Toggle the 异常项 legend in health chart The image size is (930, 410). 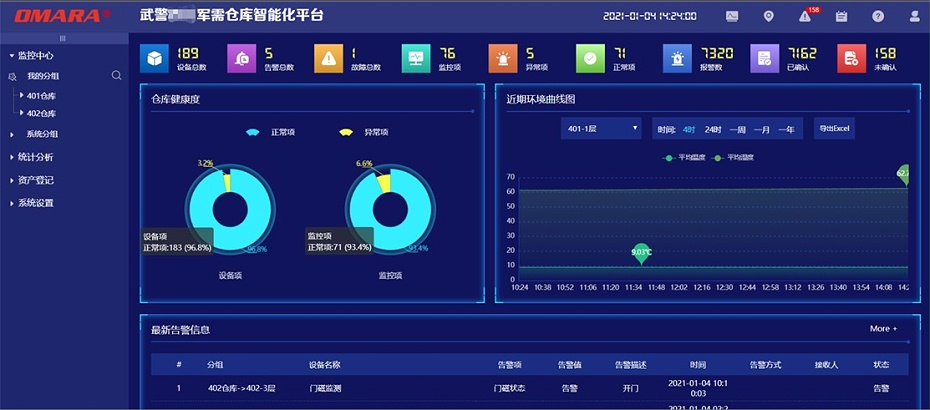[x=360, y=132]
